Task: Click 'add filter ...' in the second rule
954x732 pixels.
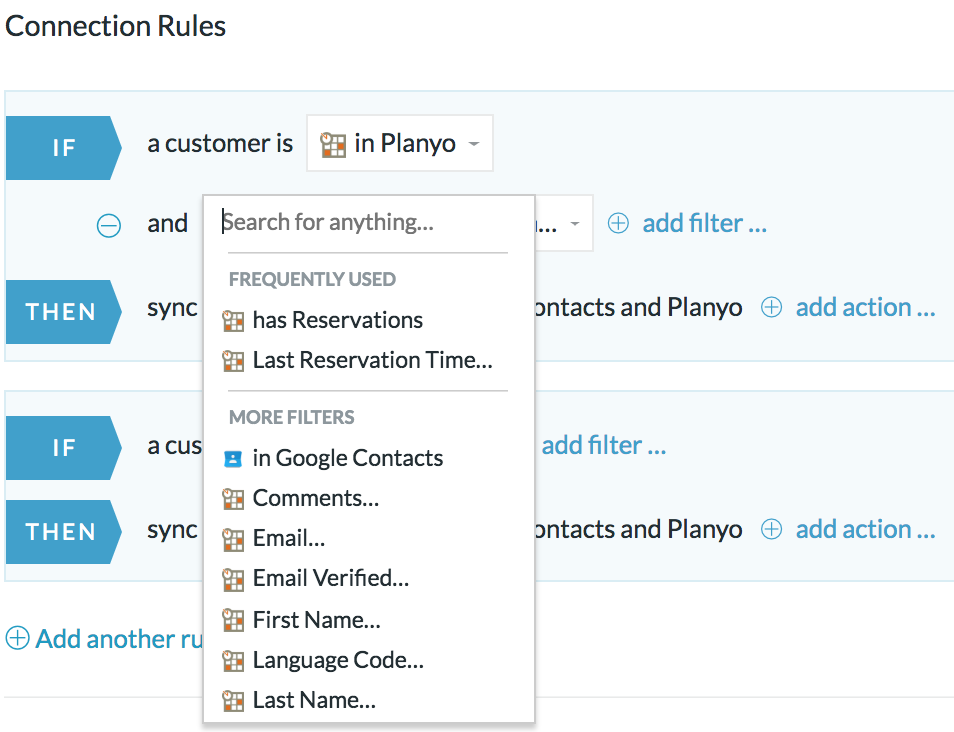Action: tap(604, 445)
